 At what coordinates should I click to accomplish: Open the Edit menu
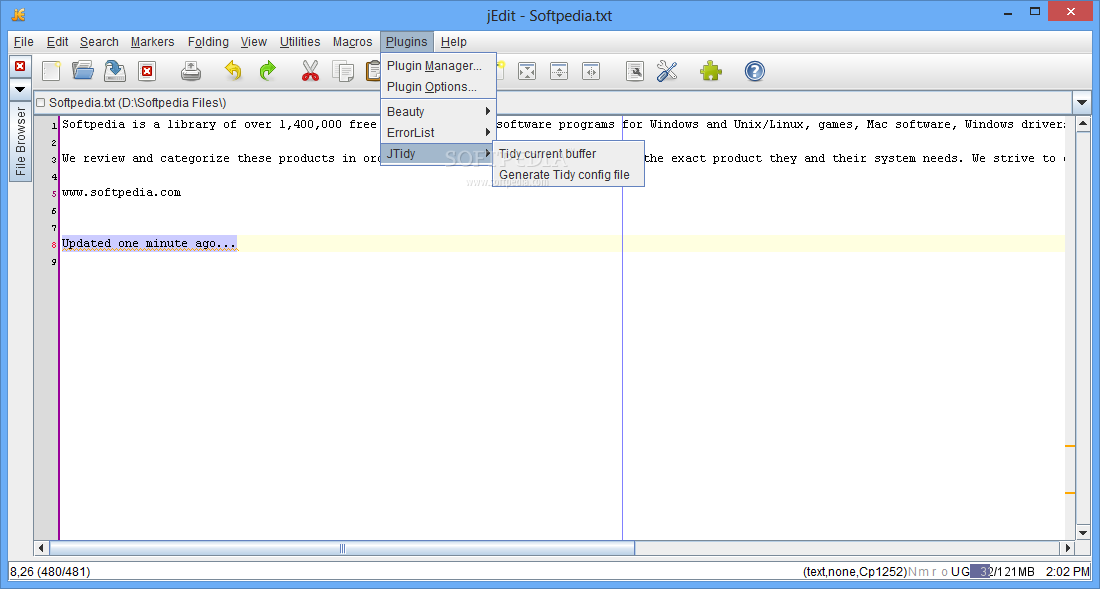pyautogui.click(x=58, y=42)
